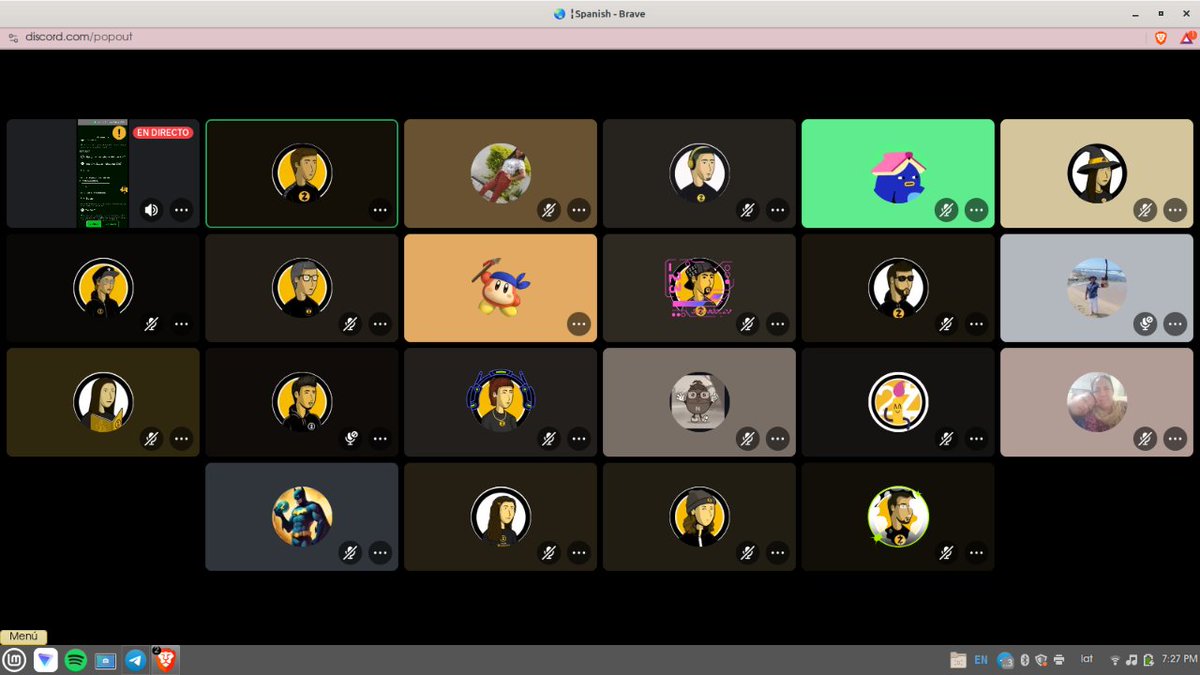The image size is (1200, 675).
Task: Click the Batman avatar
Action: (x=302, y=516)
